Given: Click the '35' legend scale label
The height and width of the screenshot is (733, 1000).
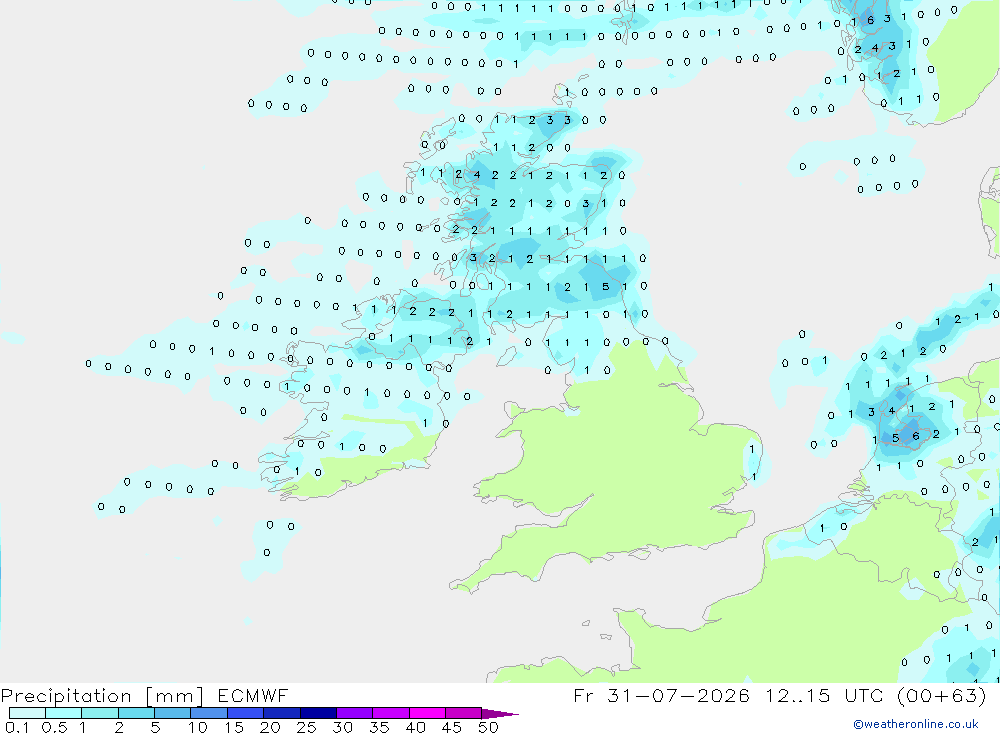Looking at the screenshot, I should tap(379, 727).
